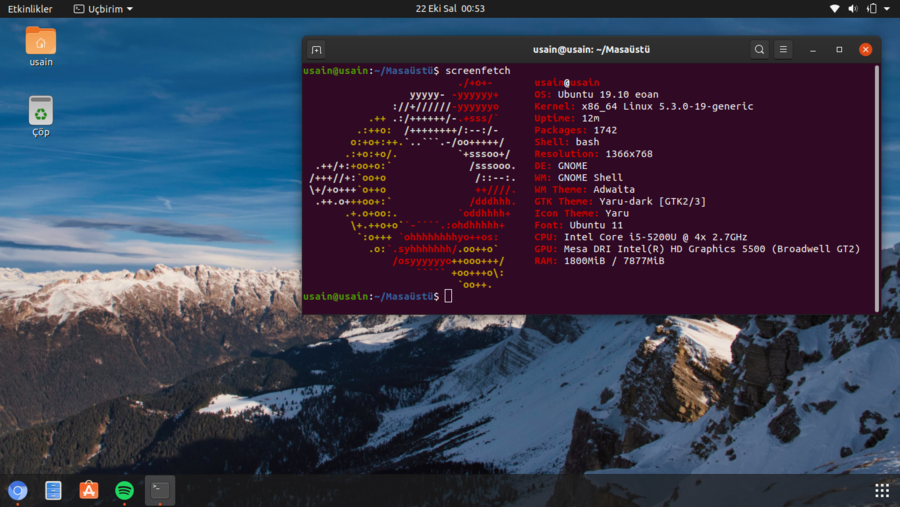
Task: Click the text Ubuntu 19.10 eoan
Action: pos(608,94)
